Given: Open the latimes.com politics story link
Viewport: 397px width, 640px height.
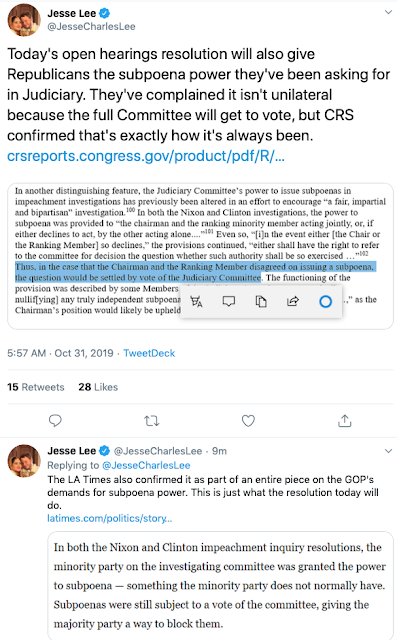Looking at the screenshot, I should 109,518.
